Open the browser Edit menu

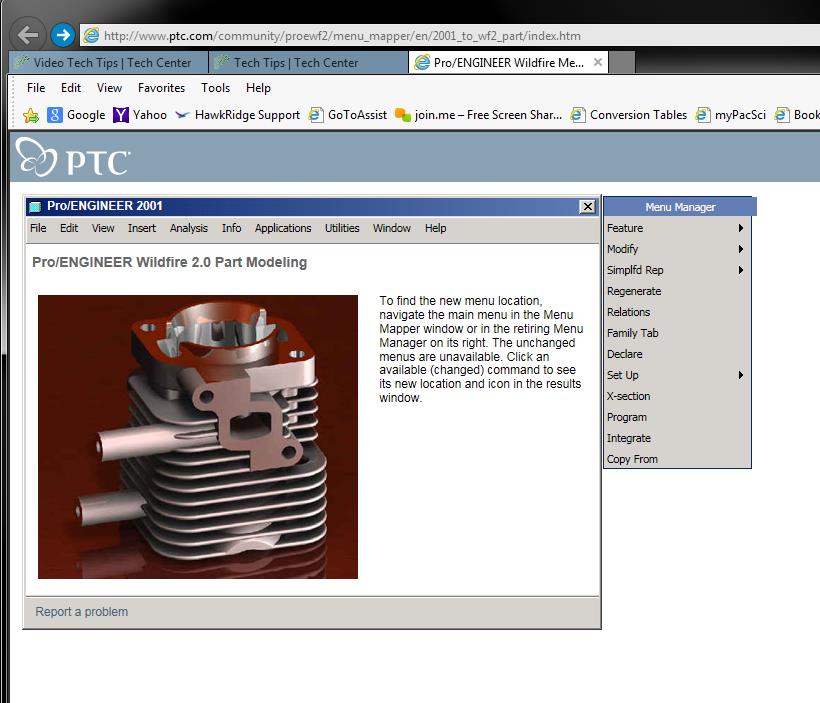[71, 88]
